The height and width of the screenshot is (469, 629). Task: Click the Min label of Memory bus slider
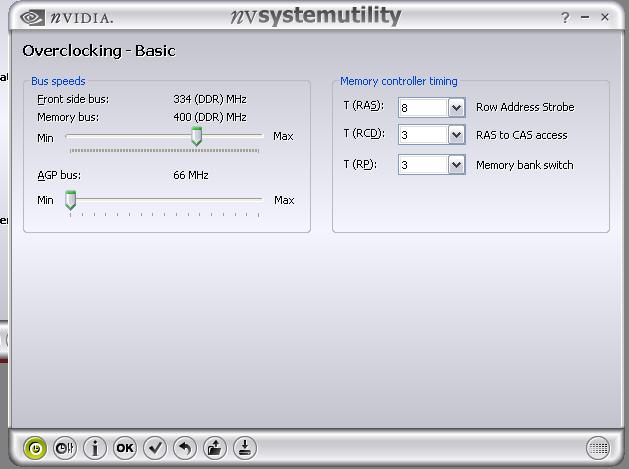click(x=45, y=138)
